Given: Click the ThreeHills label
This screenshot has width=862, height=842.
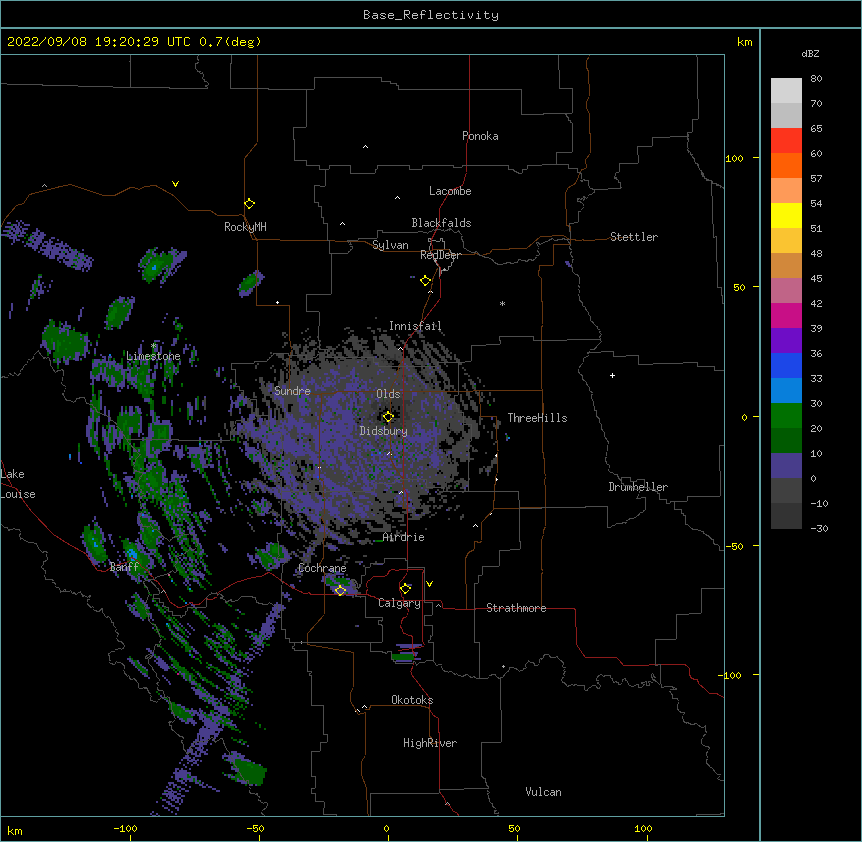Looking at the screenshot, I should pyautogui.click(x=537, y=418).
